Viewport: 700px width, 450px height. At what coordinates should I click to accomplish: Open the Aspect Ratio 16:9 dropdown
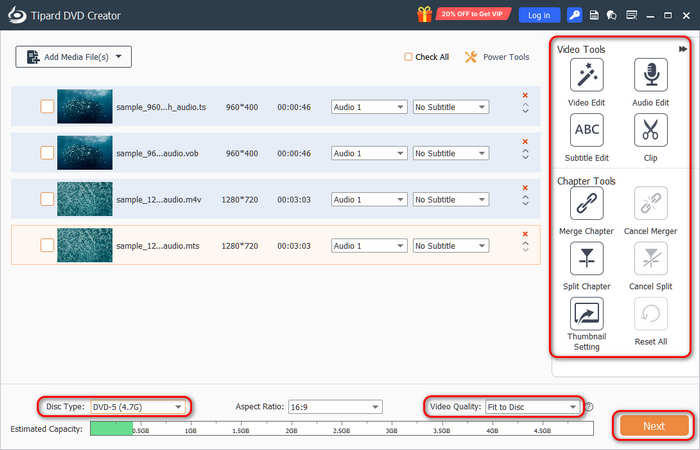[335, 407]
